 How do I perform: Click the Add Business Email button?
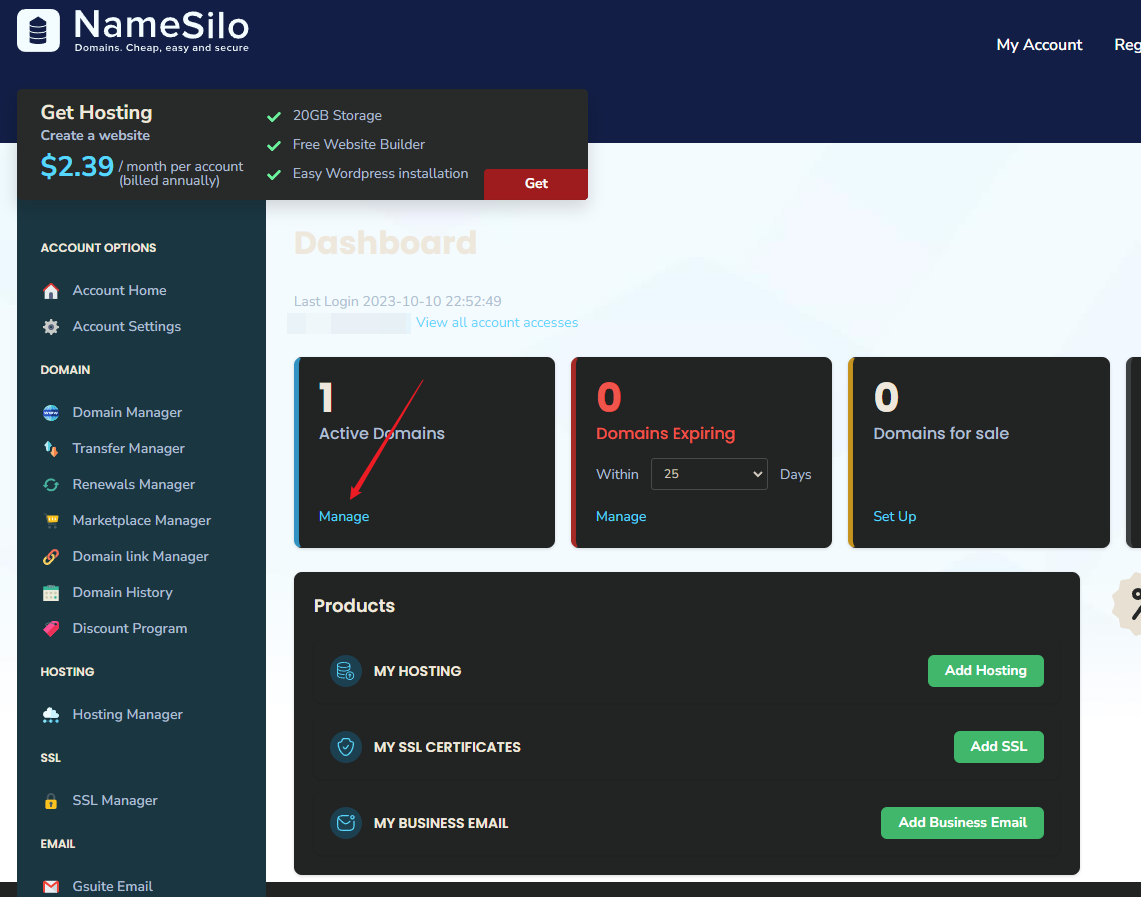[962, 823]
